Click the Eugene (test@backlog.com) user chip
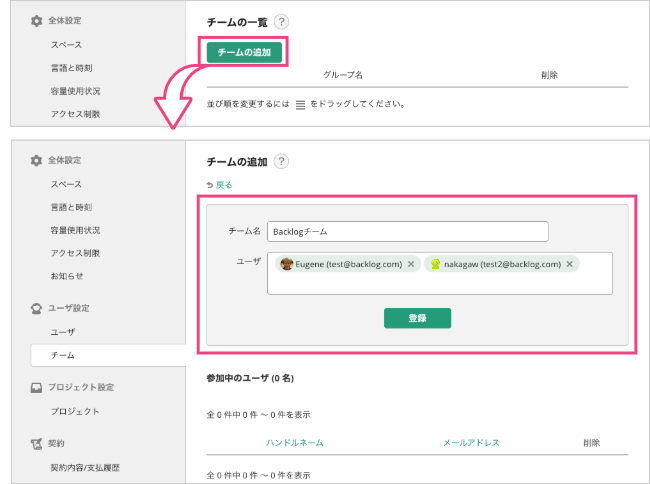 pos(348,264)
